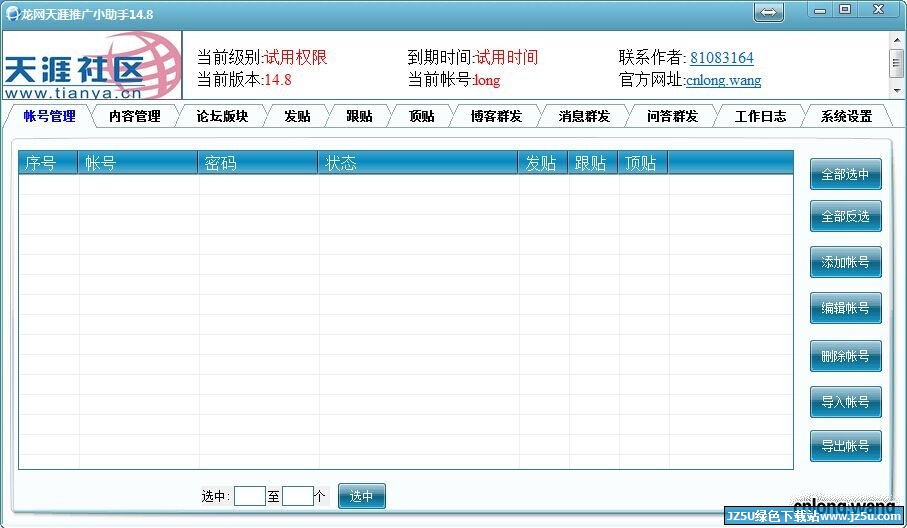This screenshot has height=528, width=907.
Task: Click 删除帐号 to delete account
Action: (846, 356)
